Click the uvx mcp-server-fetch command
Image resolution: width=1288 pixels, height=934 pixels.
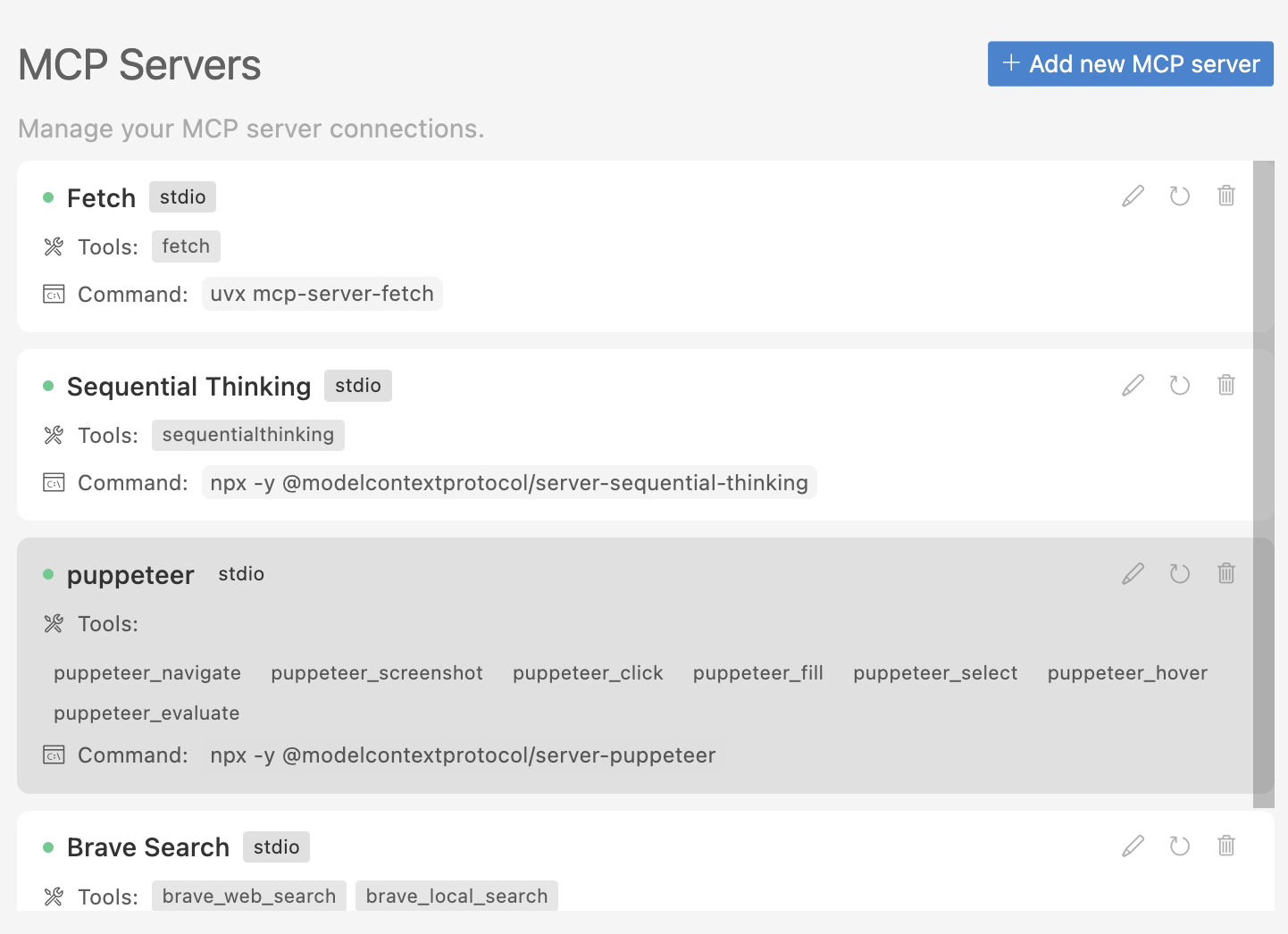(x=322, y=294)
